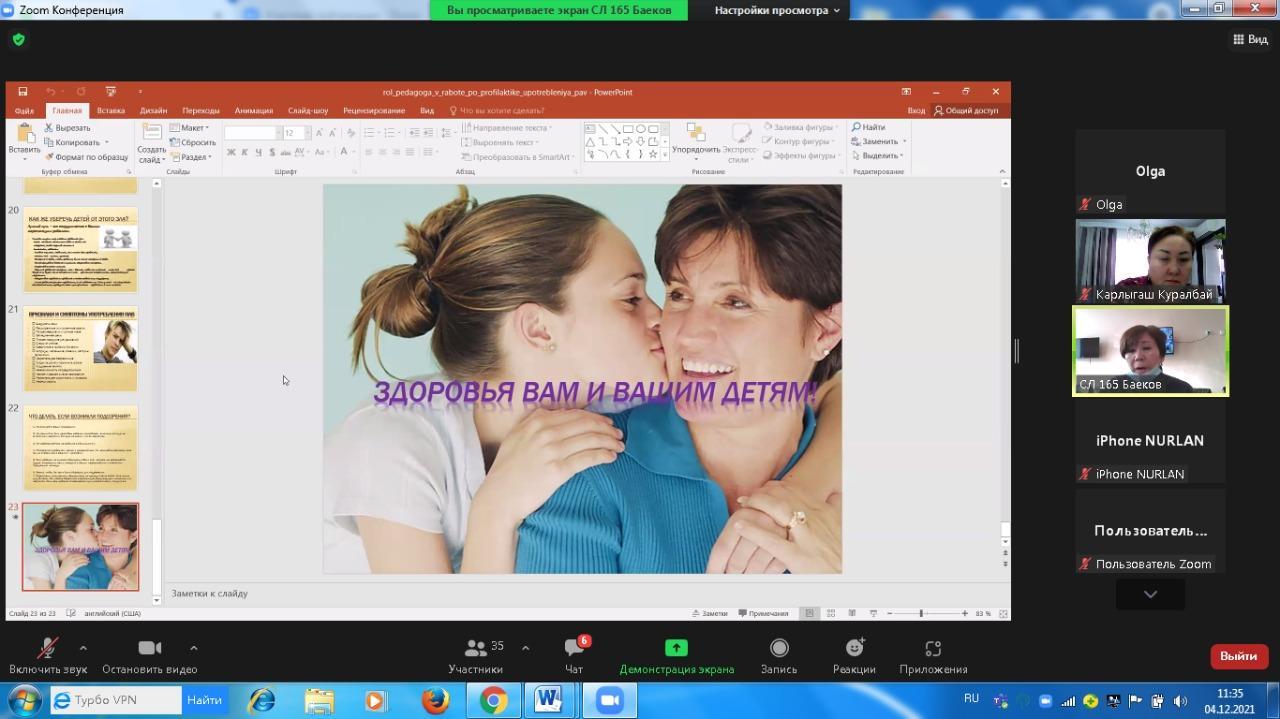1280x719 pixels.
Task: Click the red Выйти button
Action: pos(1238,657)
